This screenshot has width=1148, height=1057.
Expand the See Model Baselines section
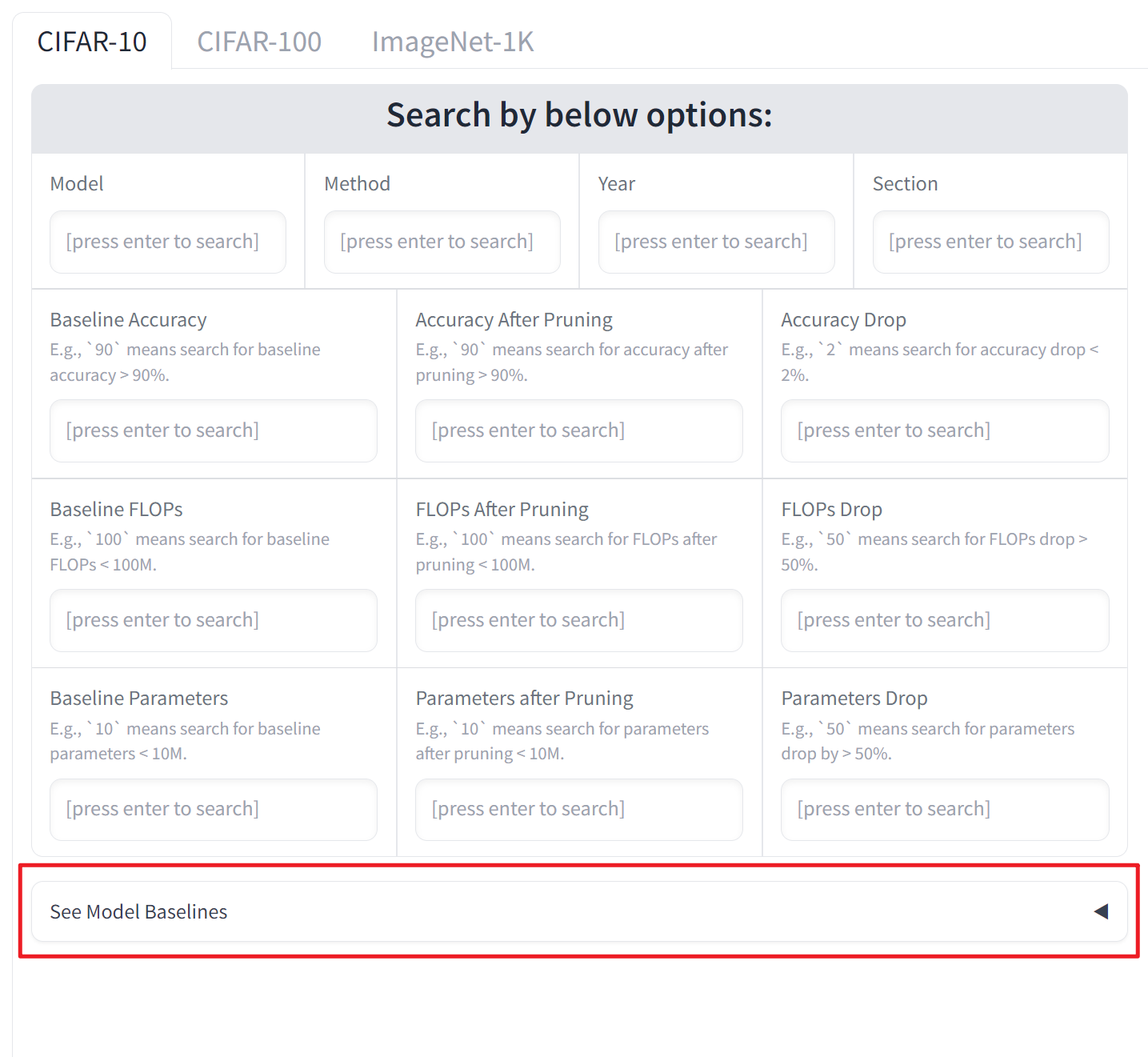[x=579, y=911]
